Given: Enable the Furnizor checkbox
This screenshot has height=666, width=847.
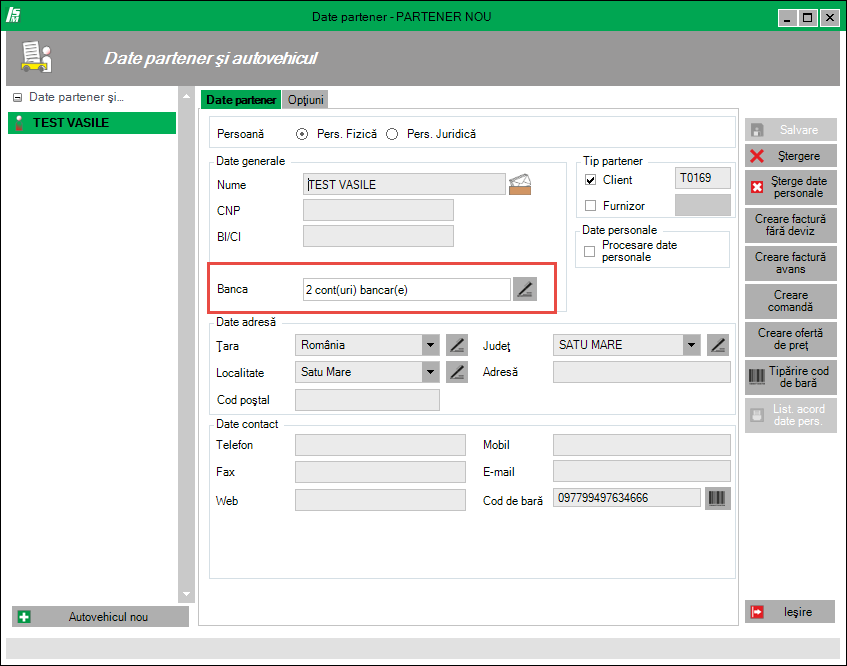Looking at the screenshot, I should click(x=590, y=206).
